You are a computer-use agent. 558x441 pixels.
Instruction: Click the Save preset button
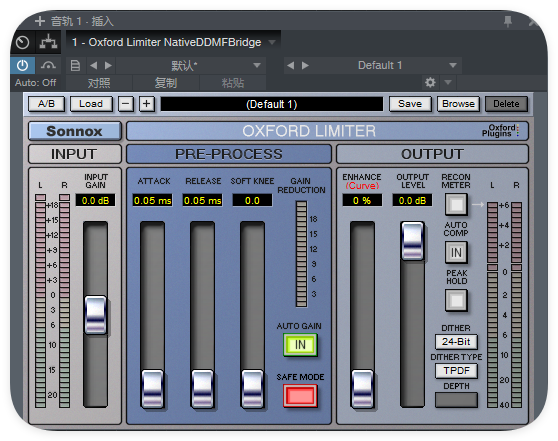410,104
